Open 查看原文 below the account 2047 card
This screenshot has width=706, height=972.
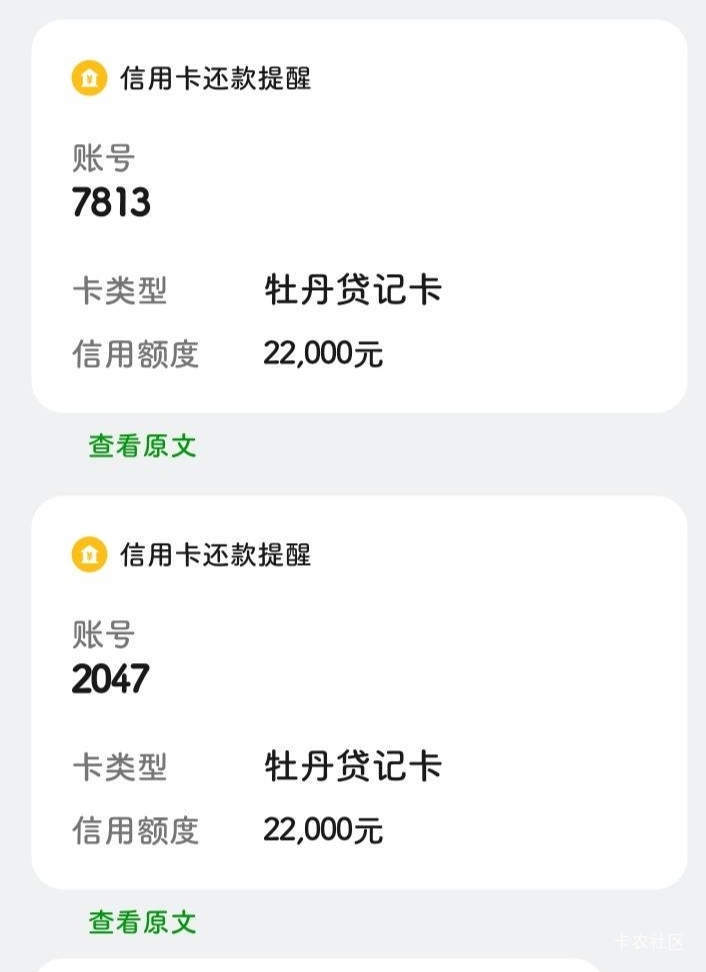[142, 922]
